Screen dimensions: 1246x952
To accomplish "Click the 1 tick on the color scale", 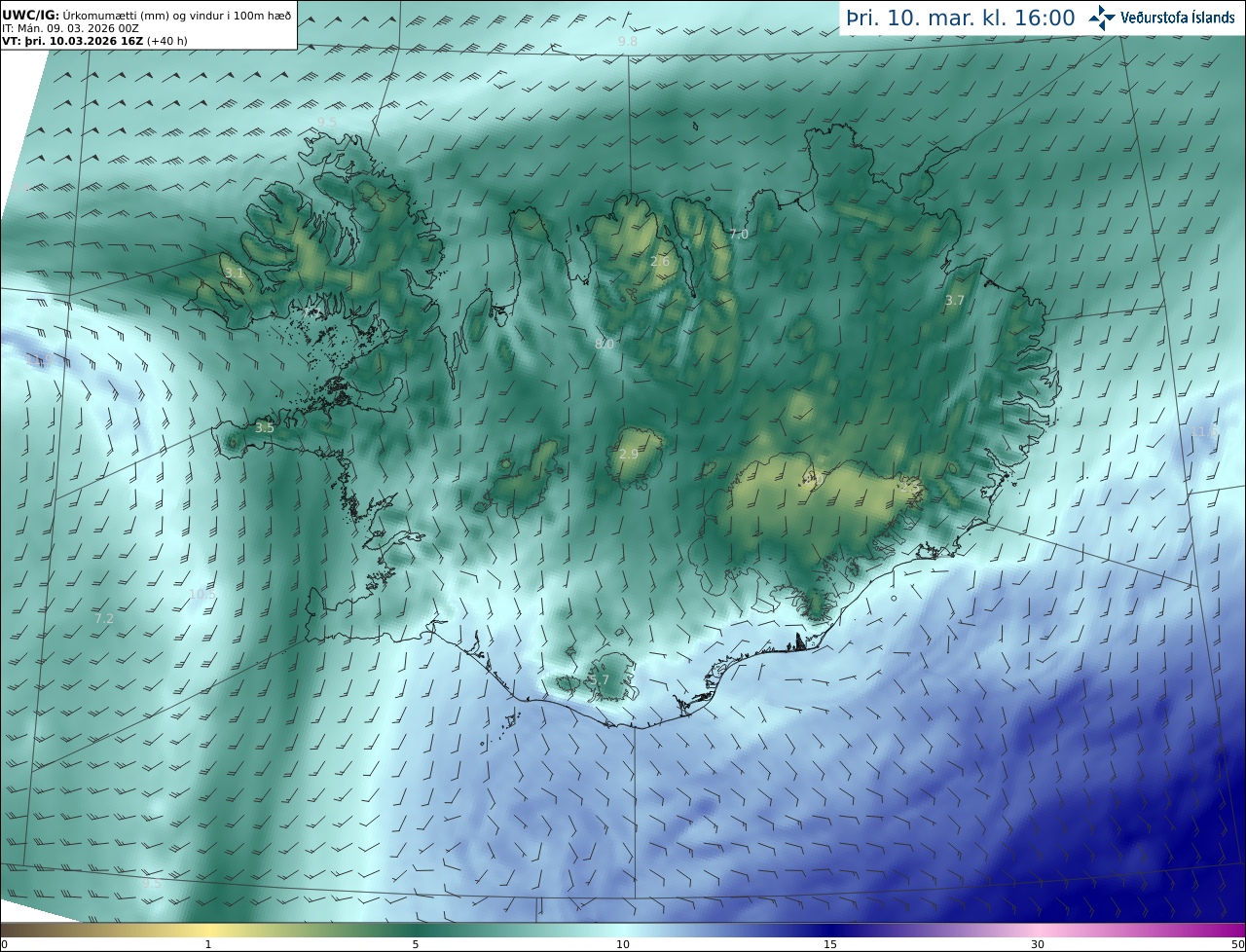I will tap(208, 944).
